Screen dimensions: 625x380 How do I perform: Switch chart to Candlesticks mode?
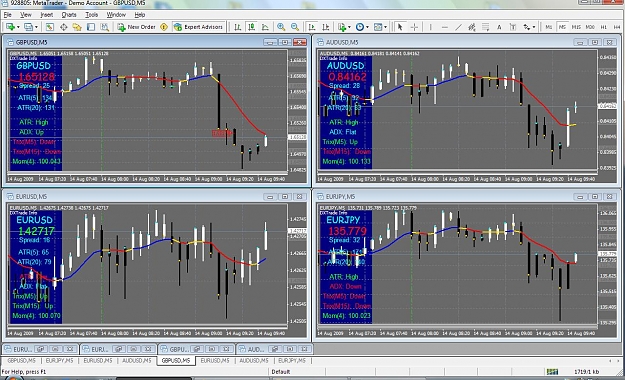click(x=252, y=27)
